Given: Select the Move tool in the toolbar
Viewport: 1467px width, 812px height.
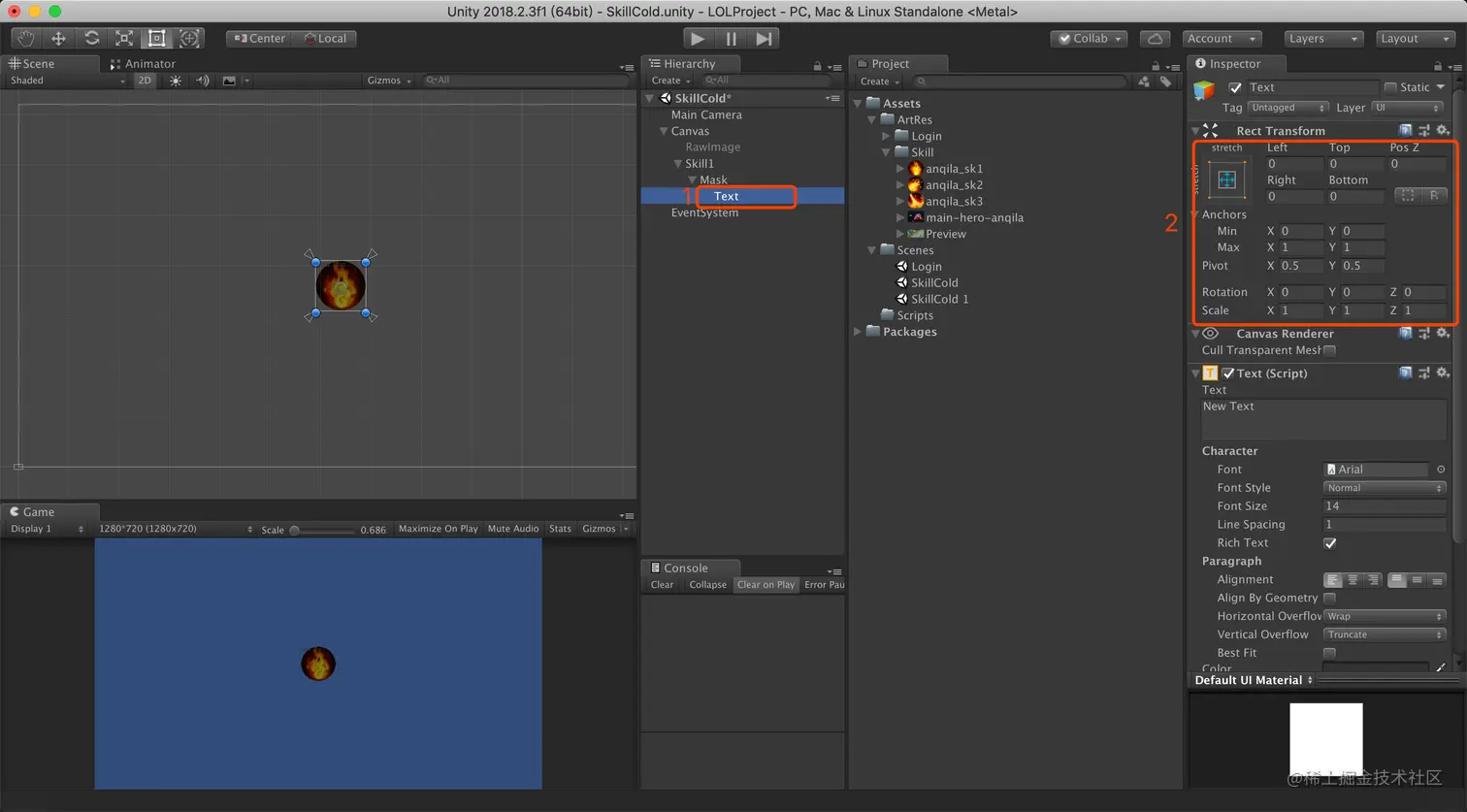Looking at the screenshot, I should 58,39.
